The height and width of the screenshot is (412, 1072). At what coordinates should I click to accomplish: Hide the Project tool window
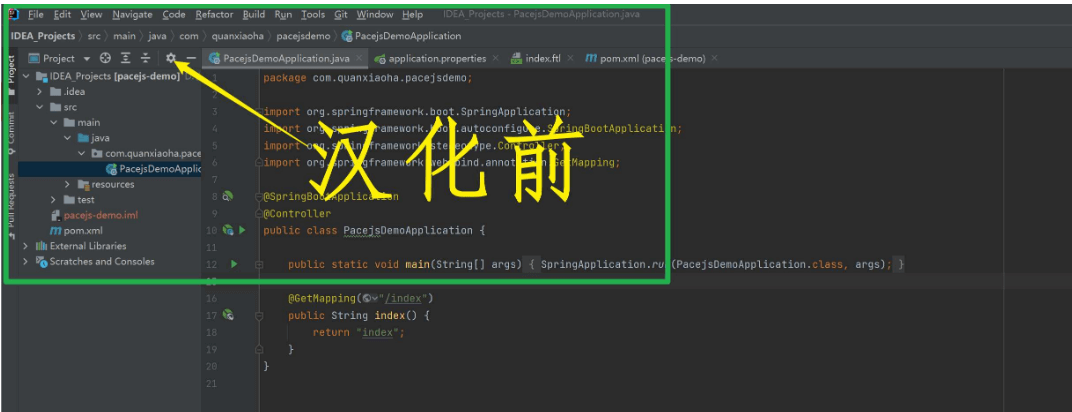[191, 59]
